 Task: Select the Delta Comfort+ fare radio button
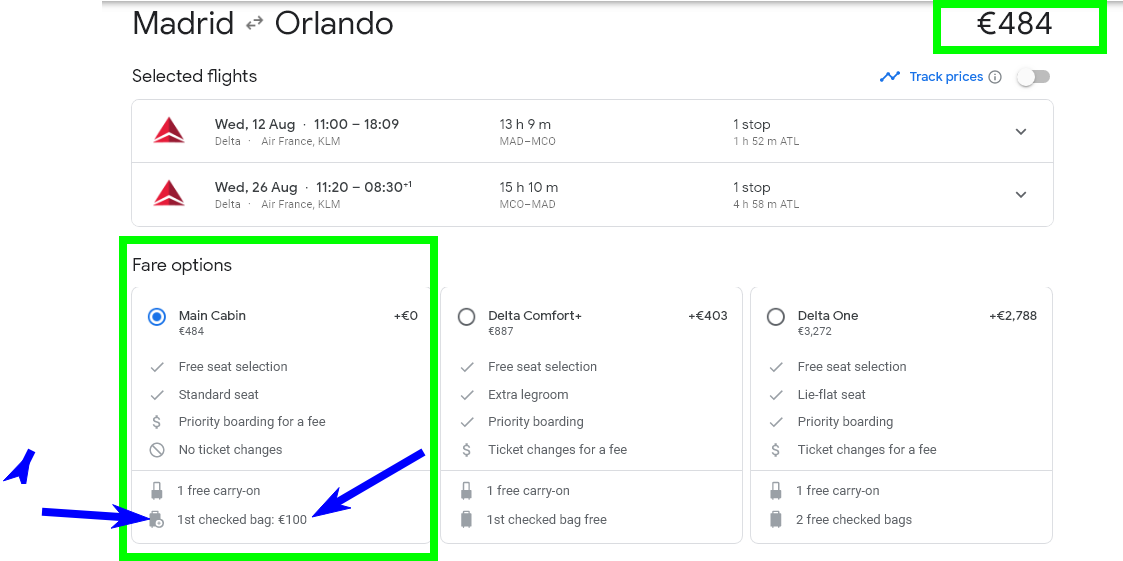tap(466, 317)
